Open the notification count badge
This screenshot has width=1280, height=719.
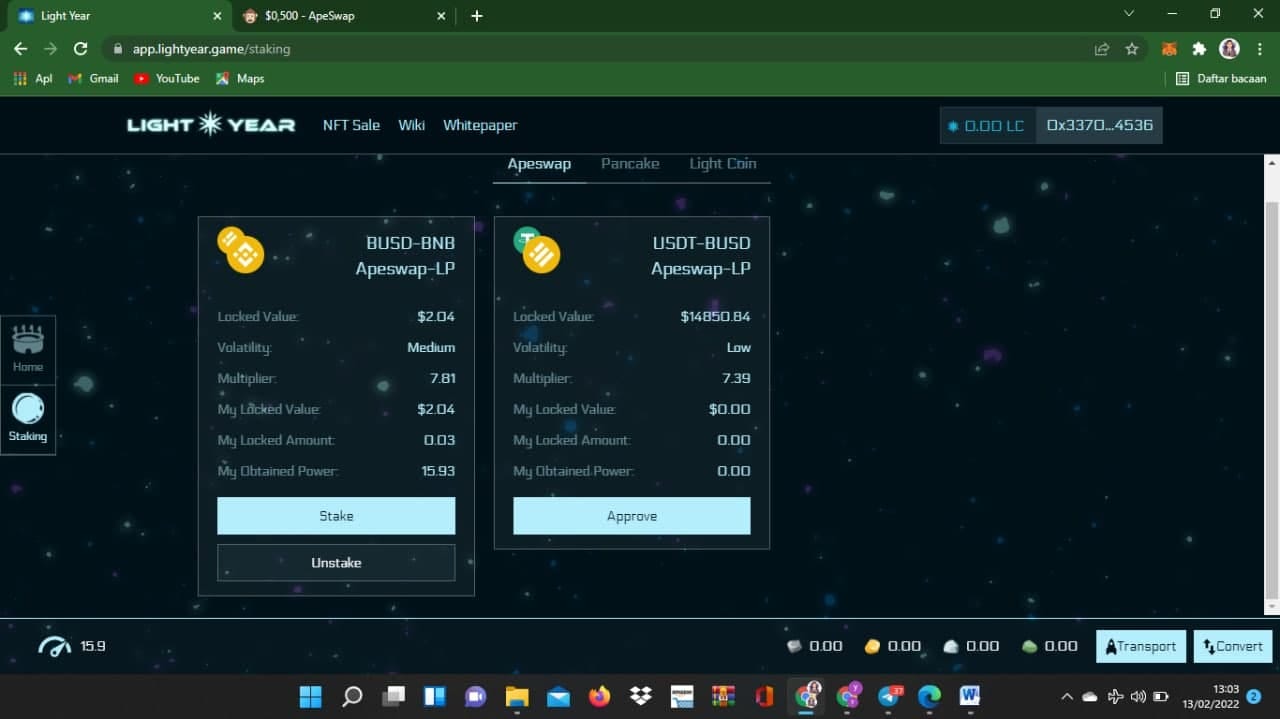click(x=1254, y=696)
